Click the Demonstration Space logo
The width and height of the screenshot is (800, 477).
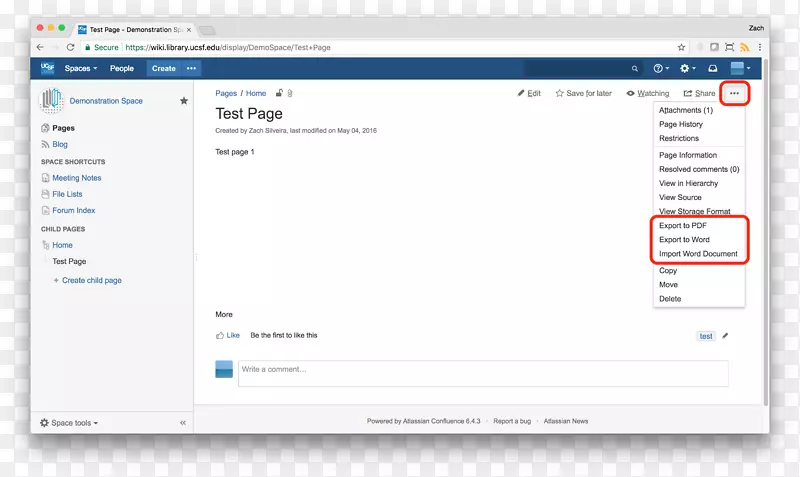click(52, 101)
